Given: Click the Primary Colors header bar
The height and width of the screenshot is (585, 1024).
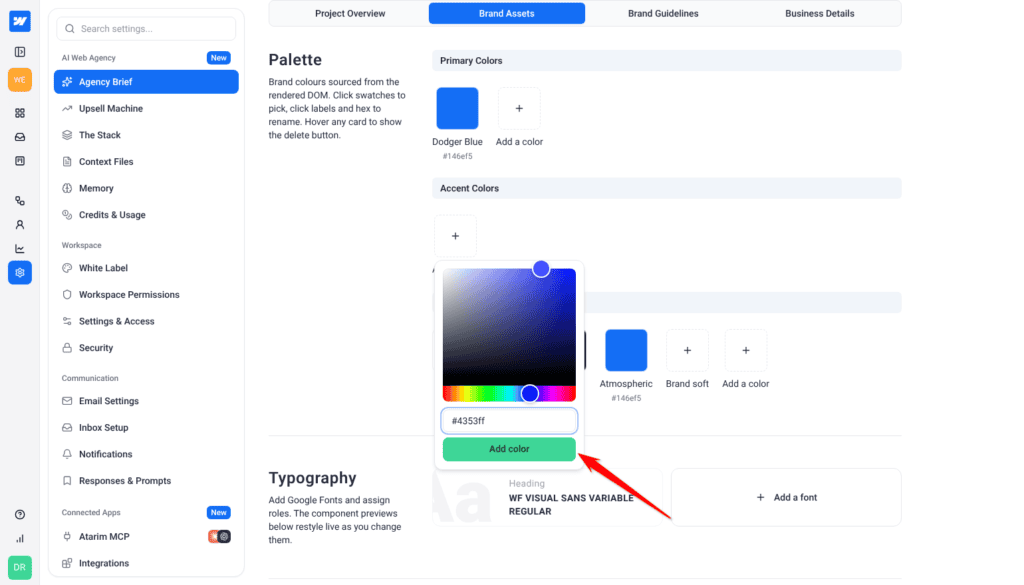Looking at the screenshot, I should point(667,61).
